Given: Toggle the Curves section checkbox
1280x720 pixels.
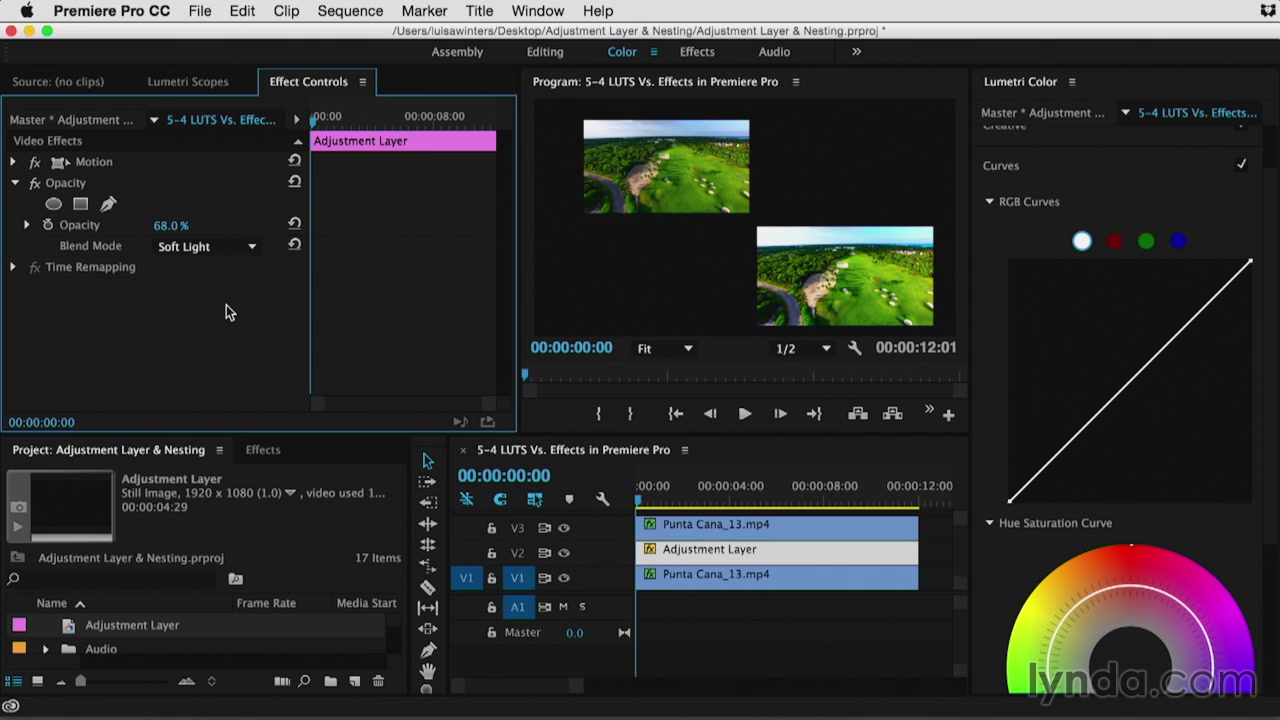Looking at the screenshot, I should coord(1241,165).
